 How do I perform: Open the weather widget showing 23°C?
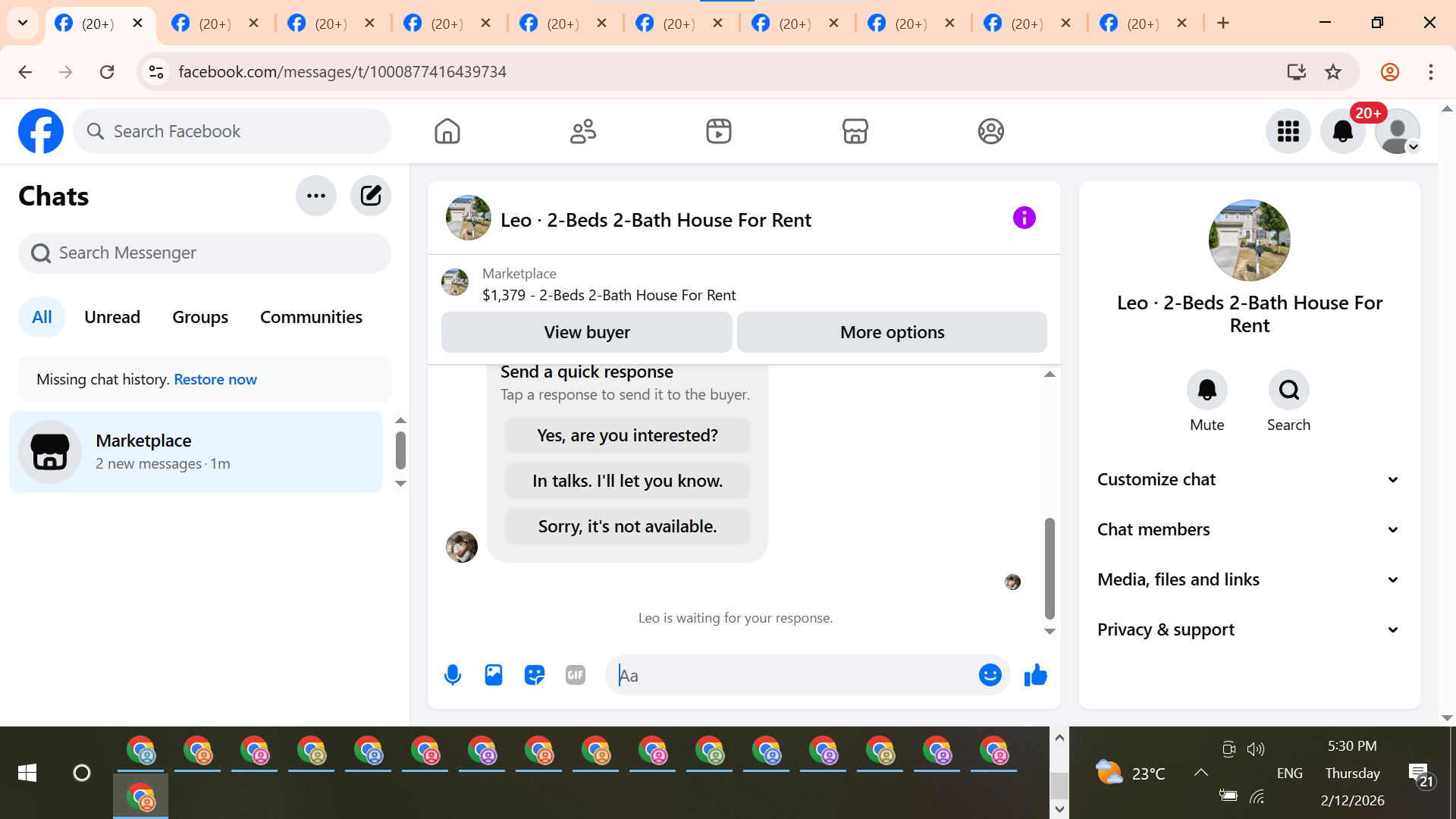pyautogui.click(x=1130, y=773)
